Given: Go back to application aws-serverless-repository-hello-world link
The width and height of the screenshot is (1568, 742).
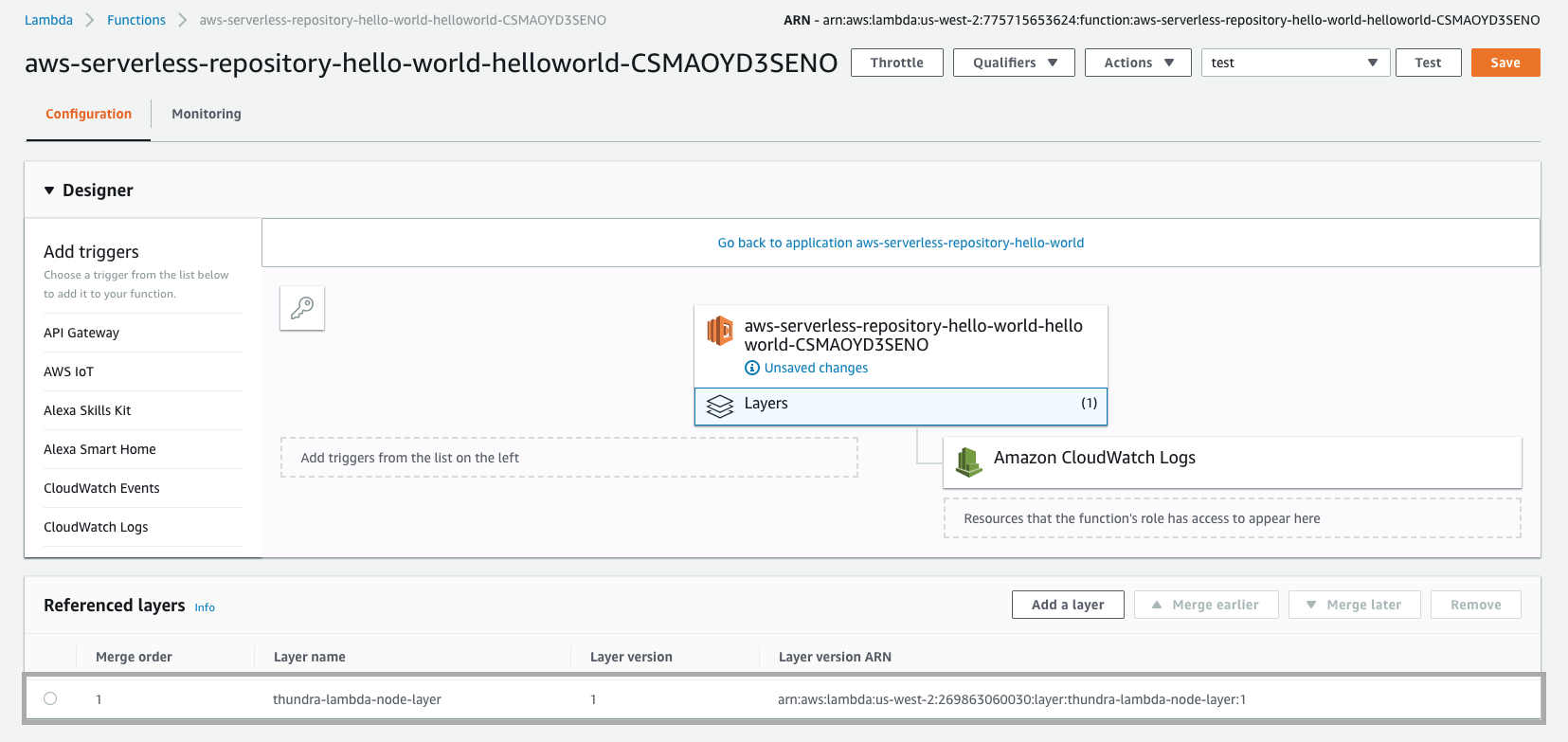Looking at the screenshot, I should coord(901,243).
